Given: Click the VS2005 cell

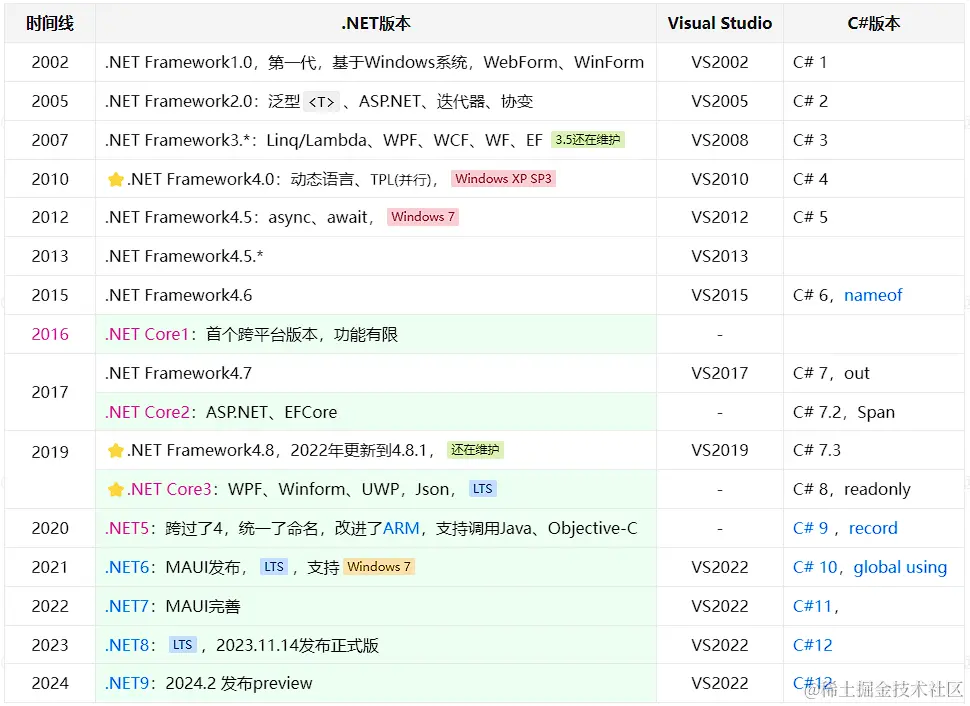Looking at the screenshot, I should 720,101.
